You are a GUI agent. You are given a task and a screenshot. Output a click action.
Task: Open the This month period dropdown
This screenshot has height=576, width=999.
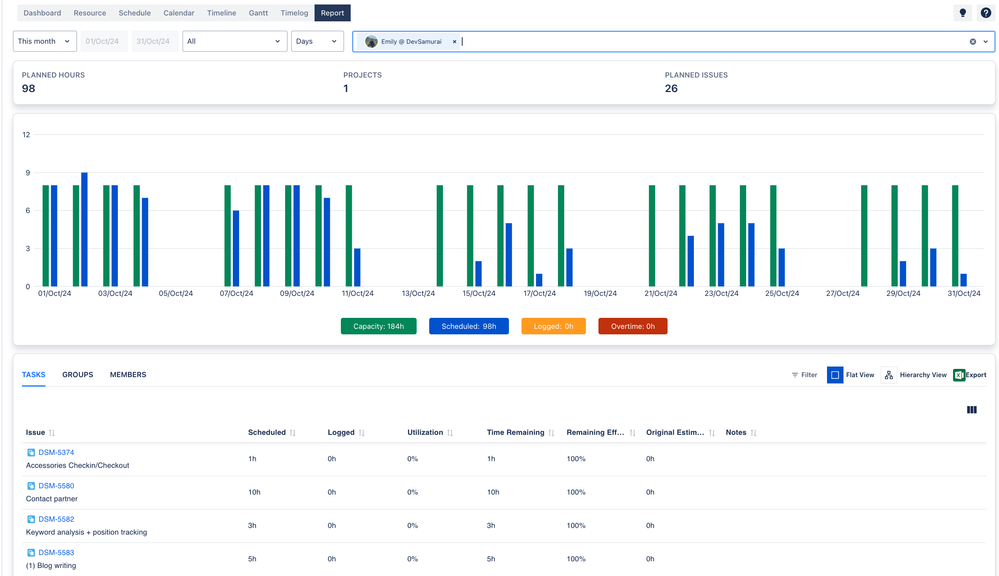point(45,41)
